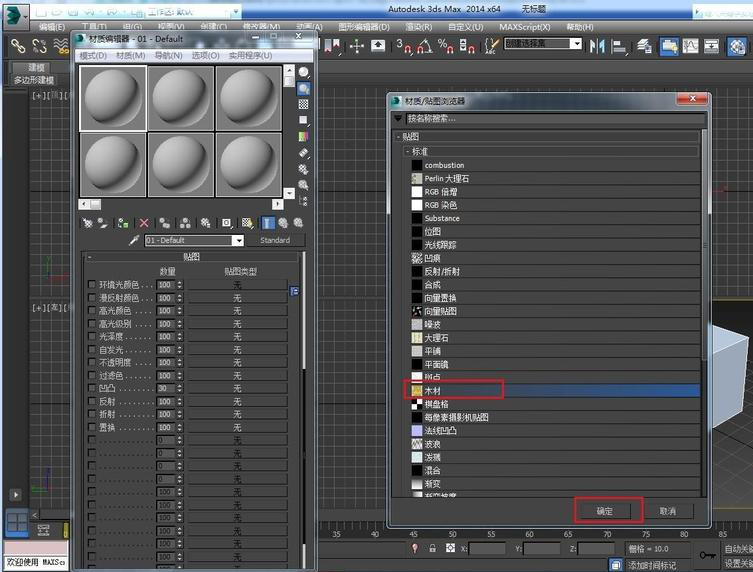The image size is (753, 572).
Task: Select the first material sample sphere slot
Action: [113, 97]
